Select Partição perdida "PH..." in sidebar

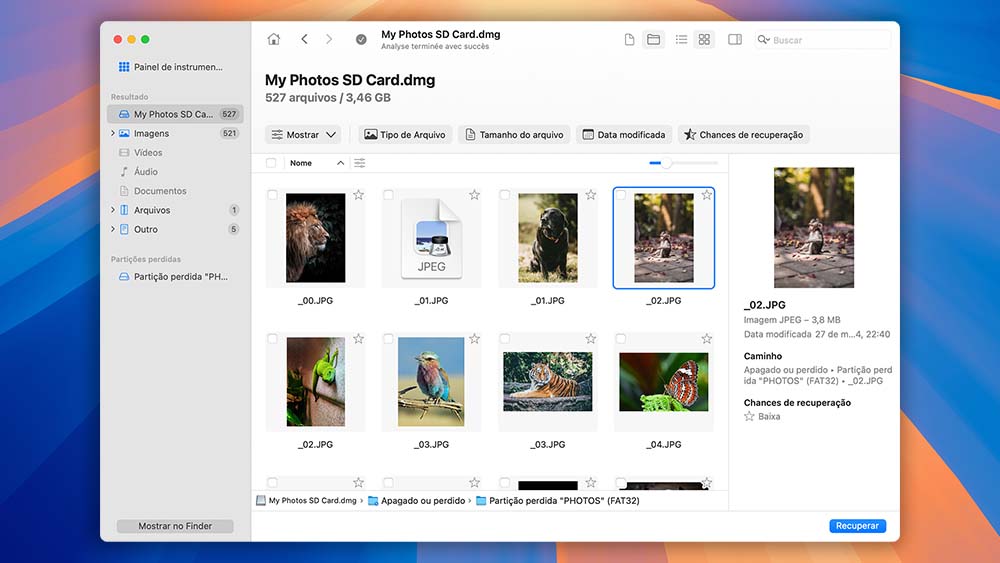(173, 277)
